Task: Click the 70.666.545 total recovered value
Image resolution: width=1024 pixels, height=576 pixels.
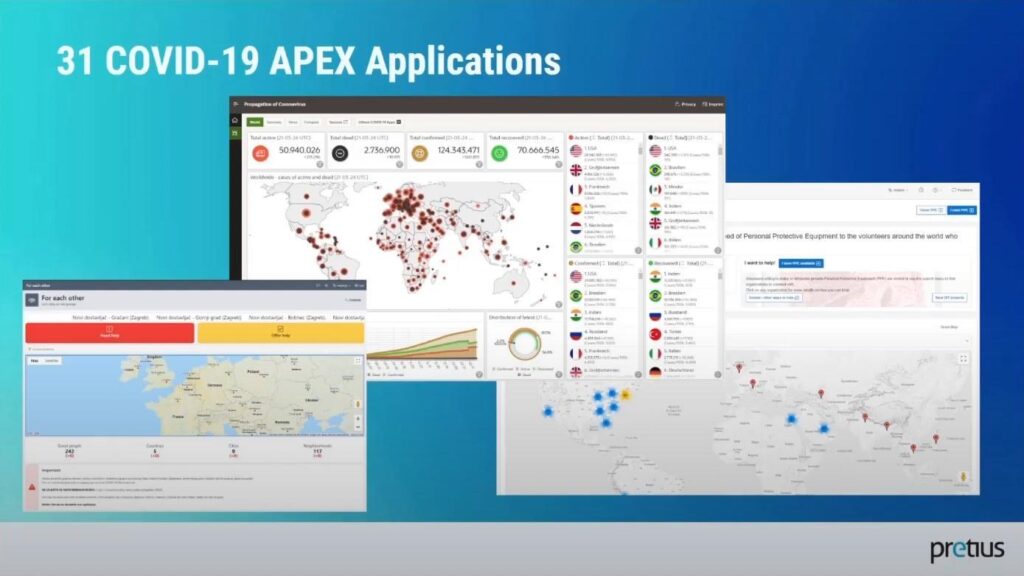Action: click(x=538, y=150)
